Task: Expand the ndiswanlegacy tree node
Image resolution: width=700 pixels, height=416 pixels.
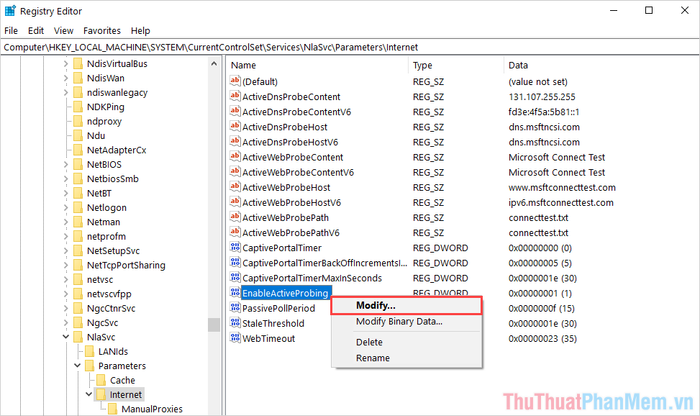Action: tap(66, 92)
